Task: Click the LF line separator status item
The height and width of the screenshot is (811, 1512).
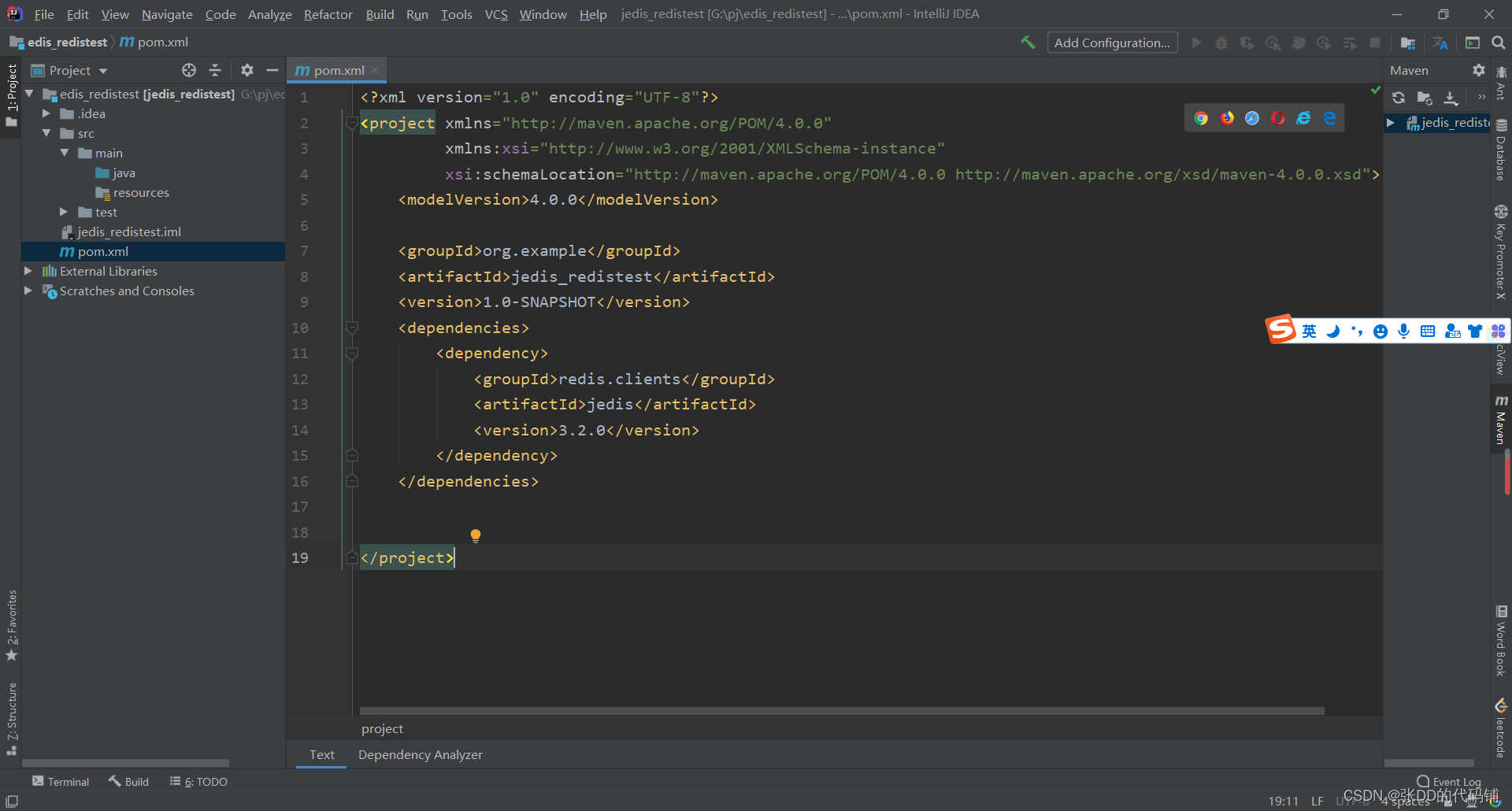Action: point(1317,801)
